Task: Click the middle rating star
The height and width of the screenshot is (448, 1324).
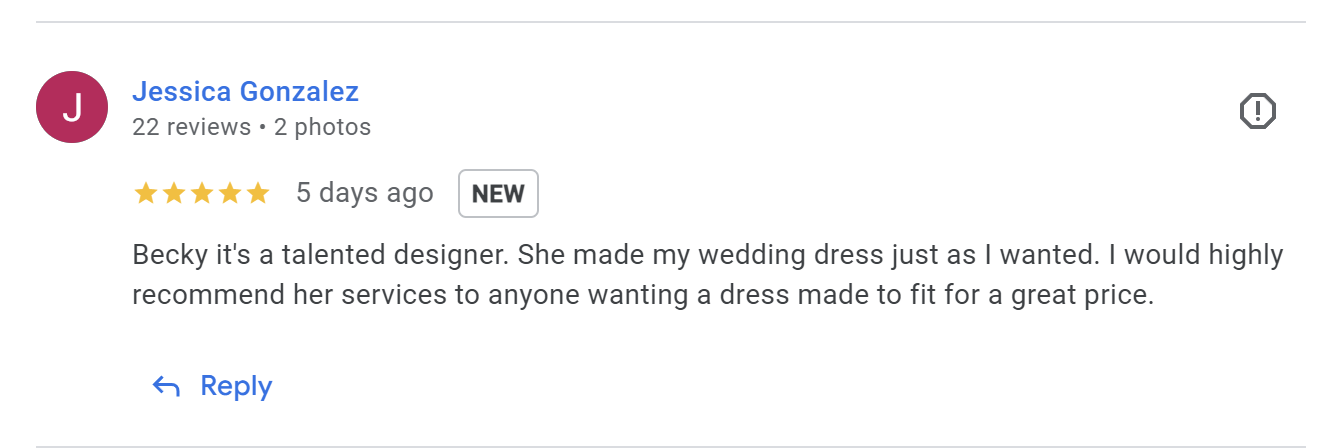Action: point(202,193)
